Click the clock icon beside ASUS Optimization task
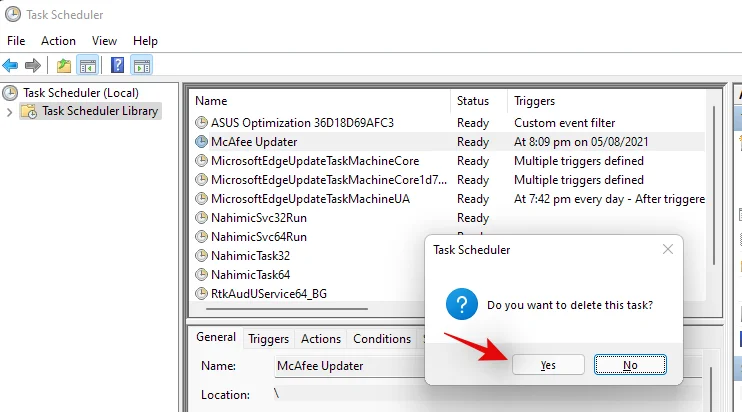 point(202,123)
